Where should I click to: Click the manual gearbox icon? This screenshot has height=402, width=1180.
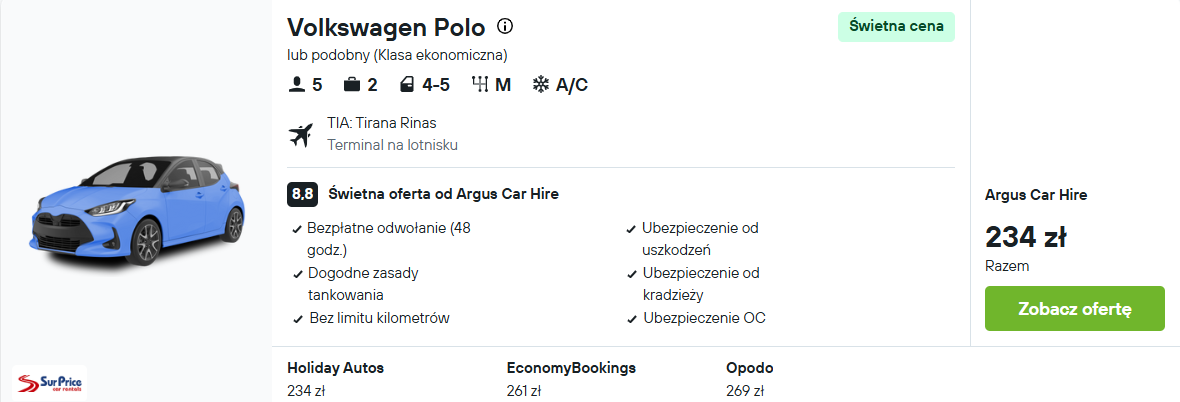(479, 84)
